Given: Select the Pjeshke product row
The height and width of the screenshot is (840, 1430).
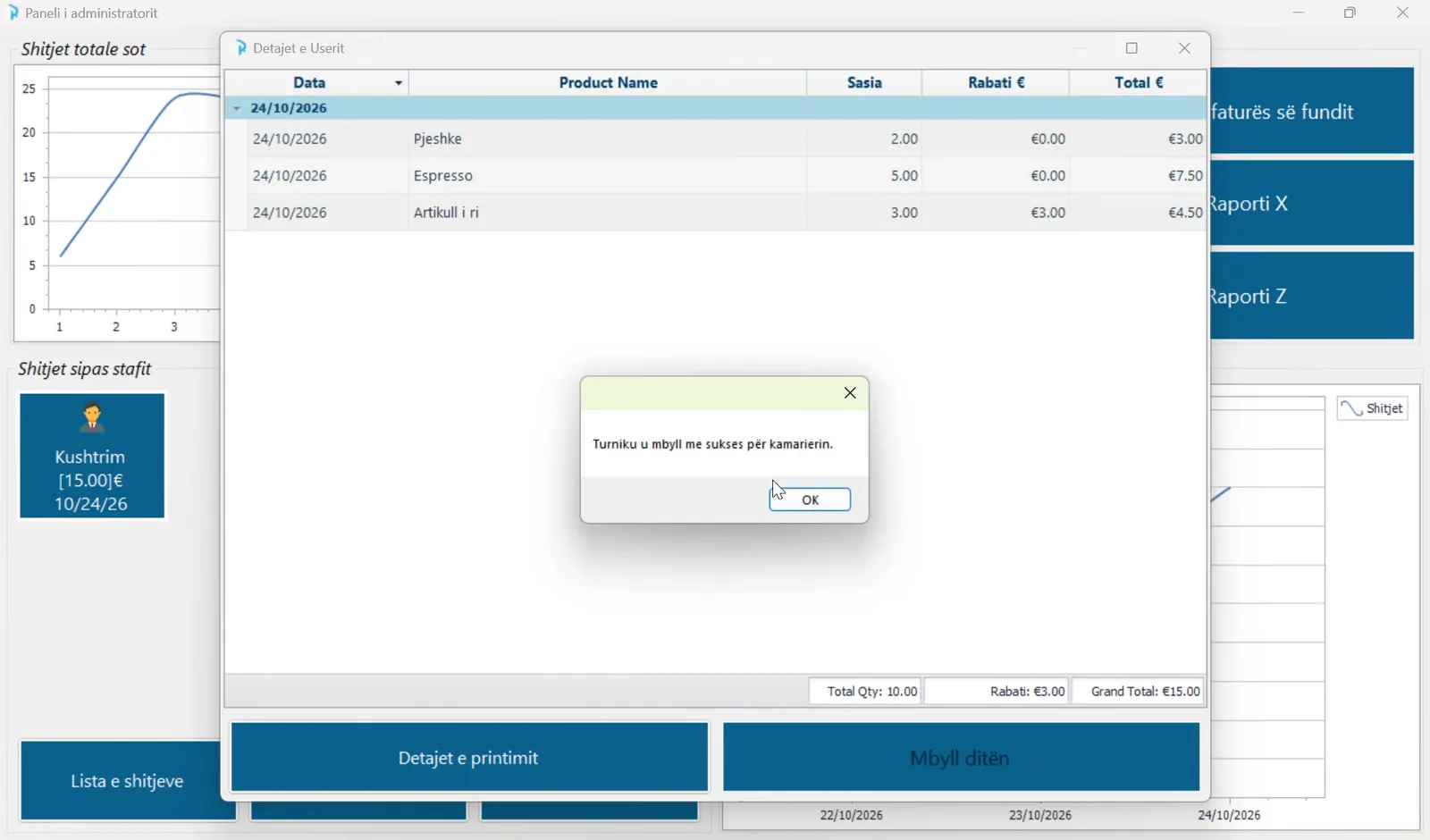Looking at the screenshot, I should [x=727, y=139].
